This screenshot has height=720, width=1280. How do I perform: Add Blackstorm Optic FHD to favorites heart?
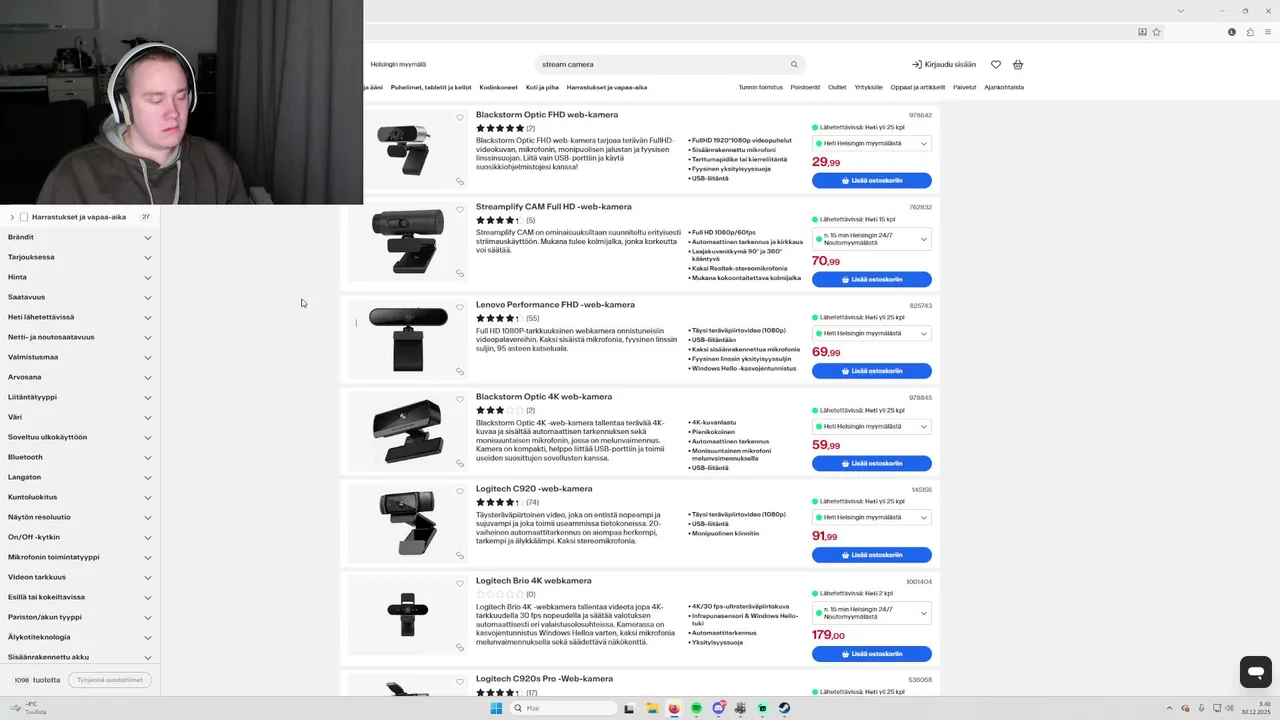point(460,117)
